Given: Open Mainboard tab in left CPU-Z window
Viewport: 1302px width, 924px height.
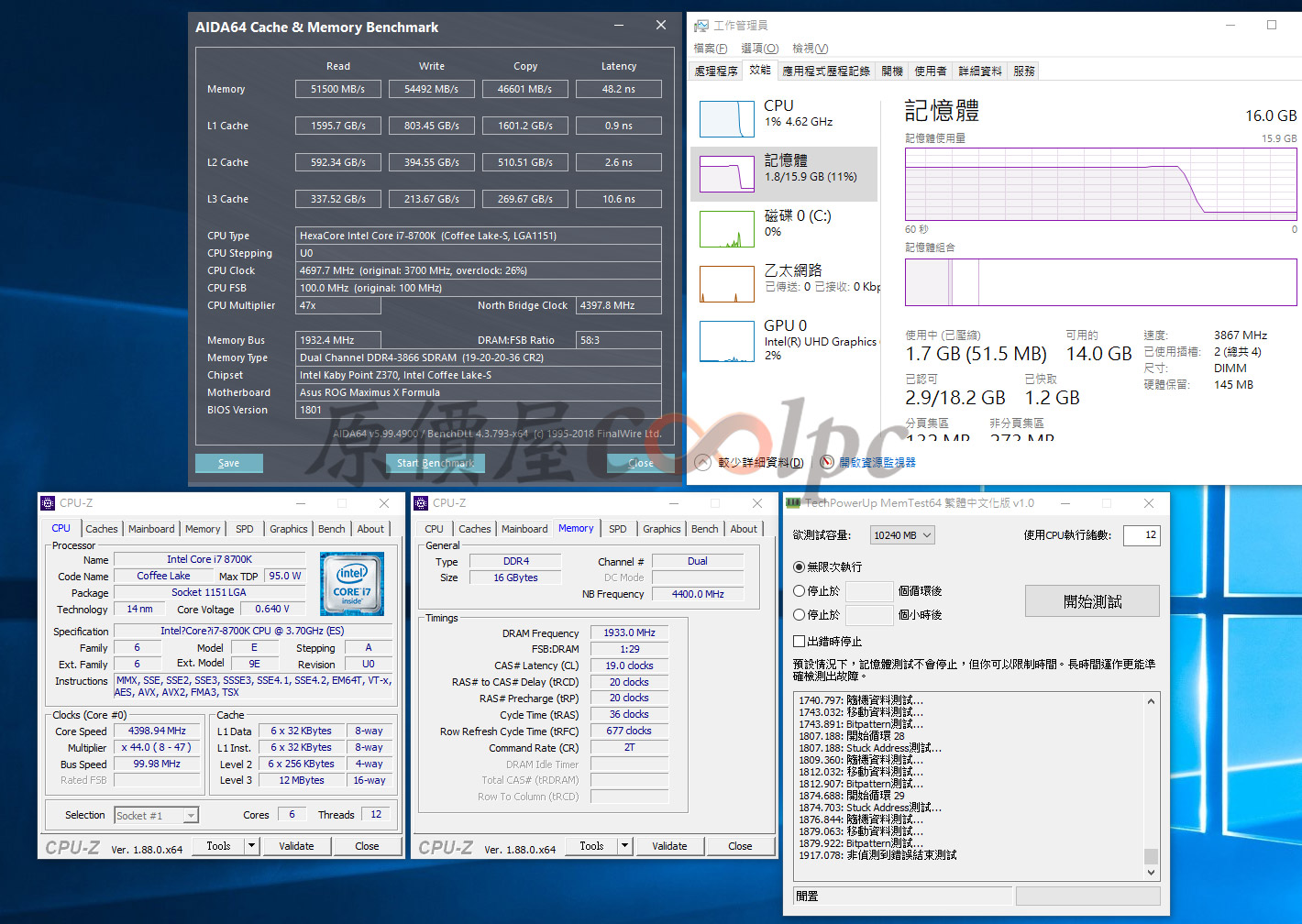Looking at the screenshot, I should pyautogui.click(x=151, y=529).
